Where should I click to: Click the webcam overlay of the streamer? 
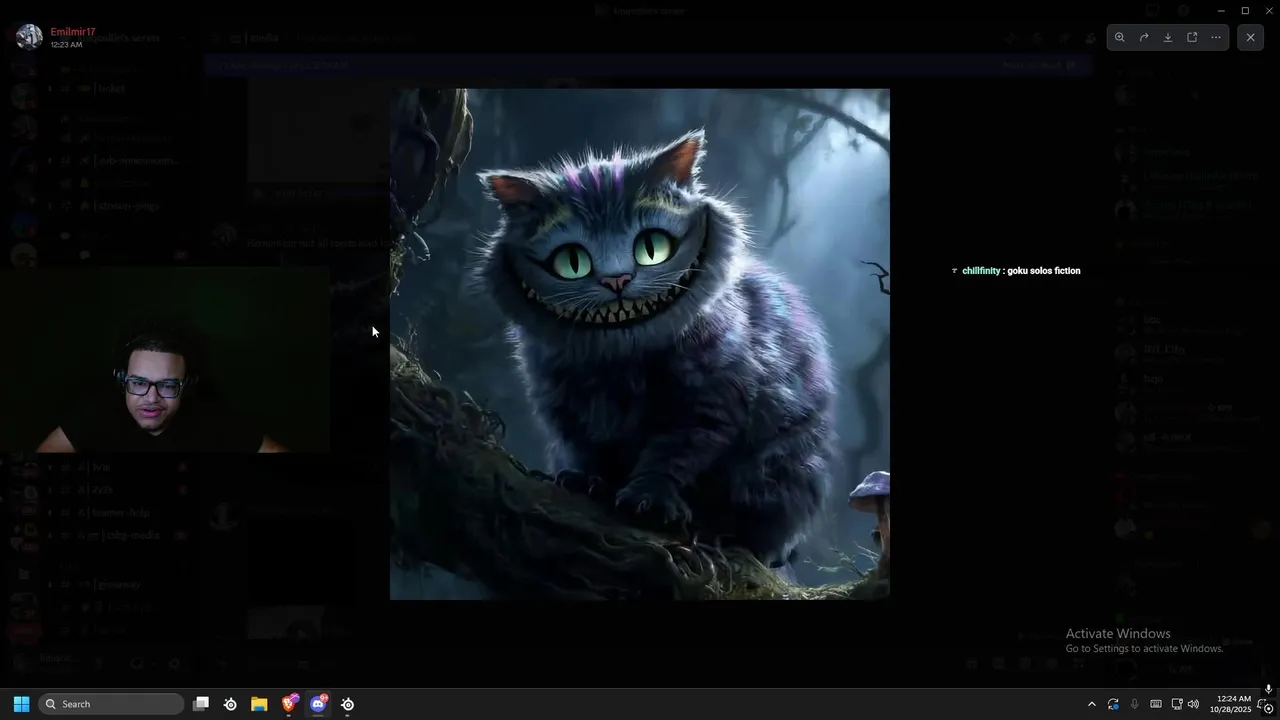[165, 360]
